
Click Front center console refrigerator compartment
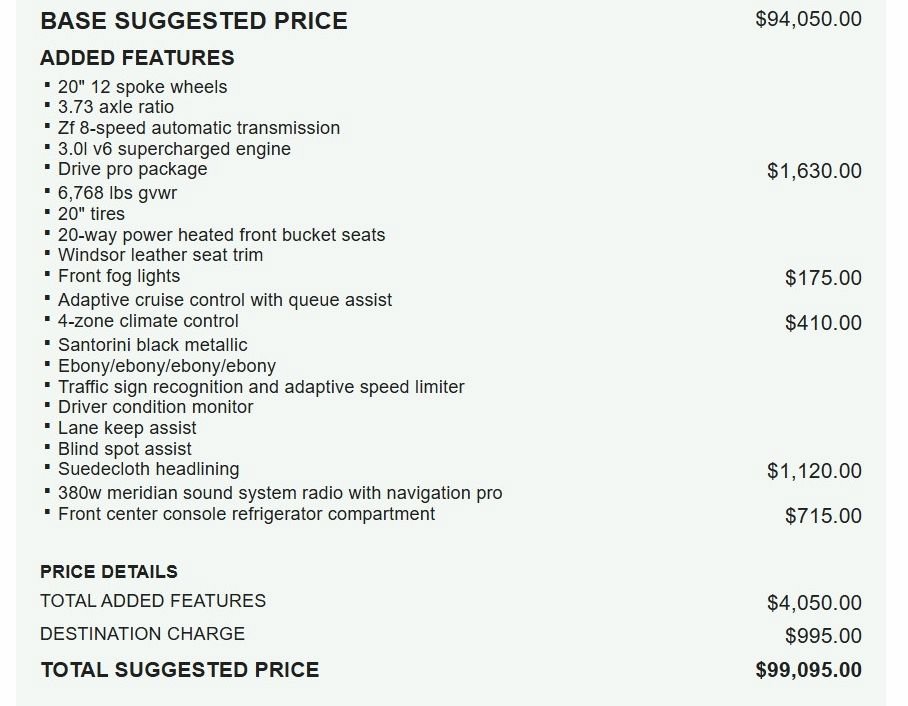[247, 514]
